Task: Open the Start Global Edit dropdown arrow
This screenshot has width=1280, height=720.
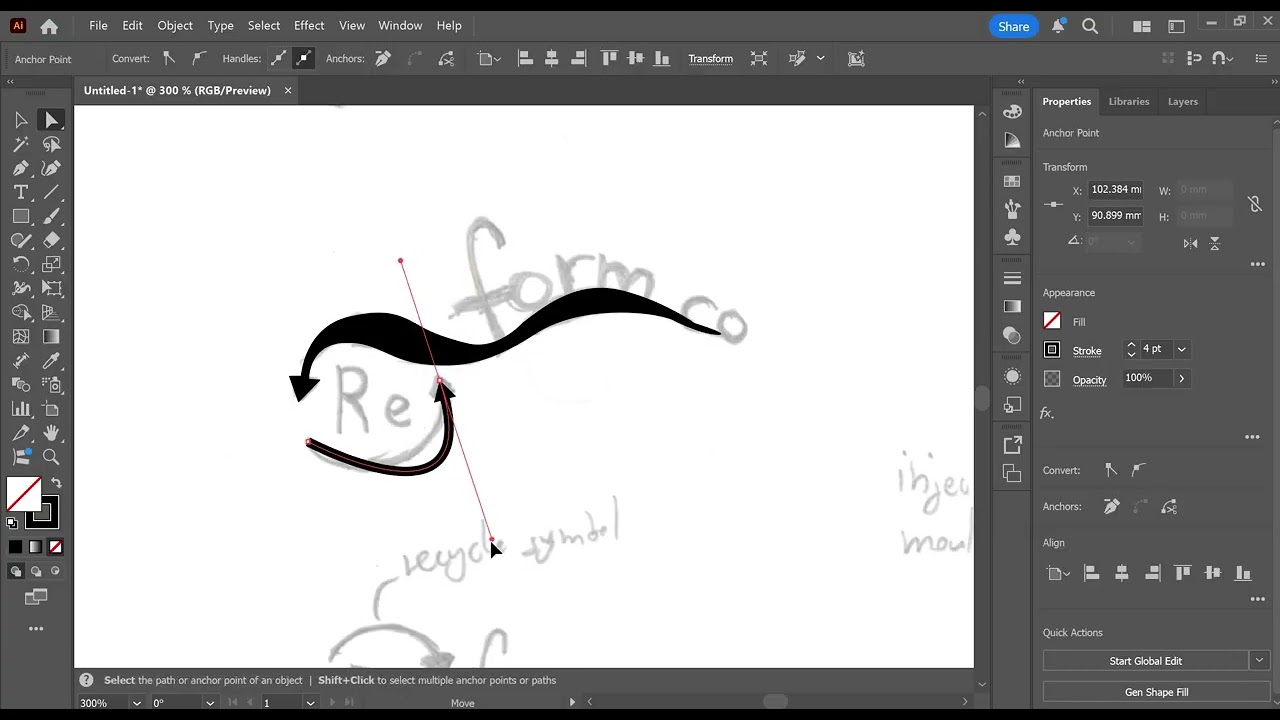Action: pyautogui.click(x=1259, y=660)
